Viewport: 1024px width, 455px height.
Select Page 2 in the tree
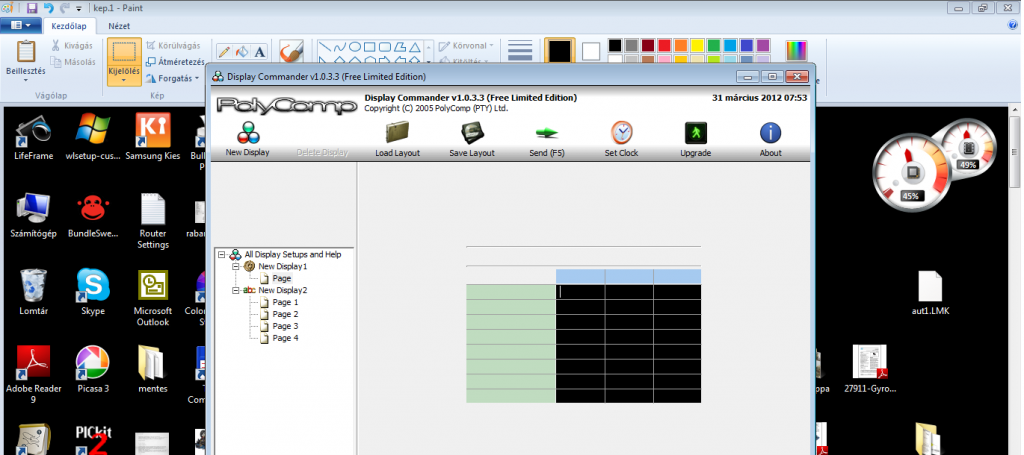(x=285, y=314)
